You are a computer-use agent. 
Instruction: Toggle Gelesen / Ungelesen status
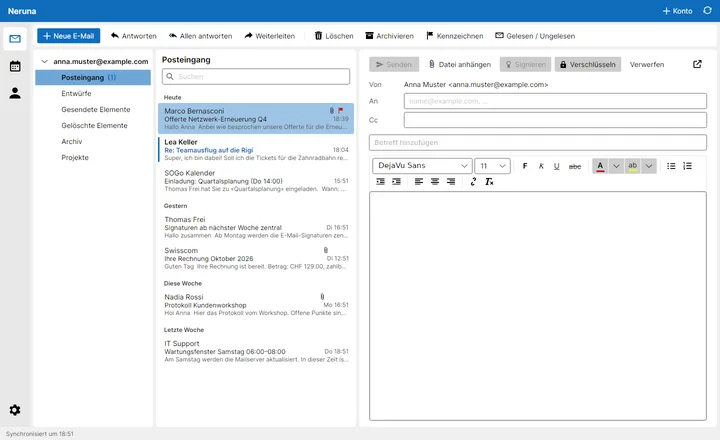tap(535, 36)
